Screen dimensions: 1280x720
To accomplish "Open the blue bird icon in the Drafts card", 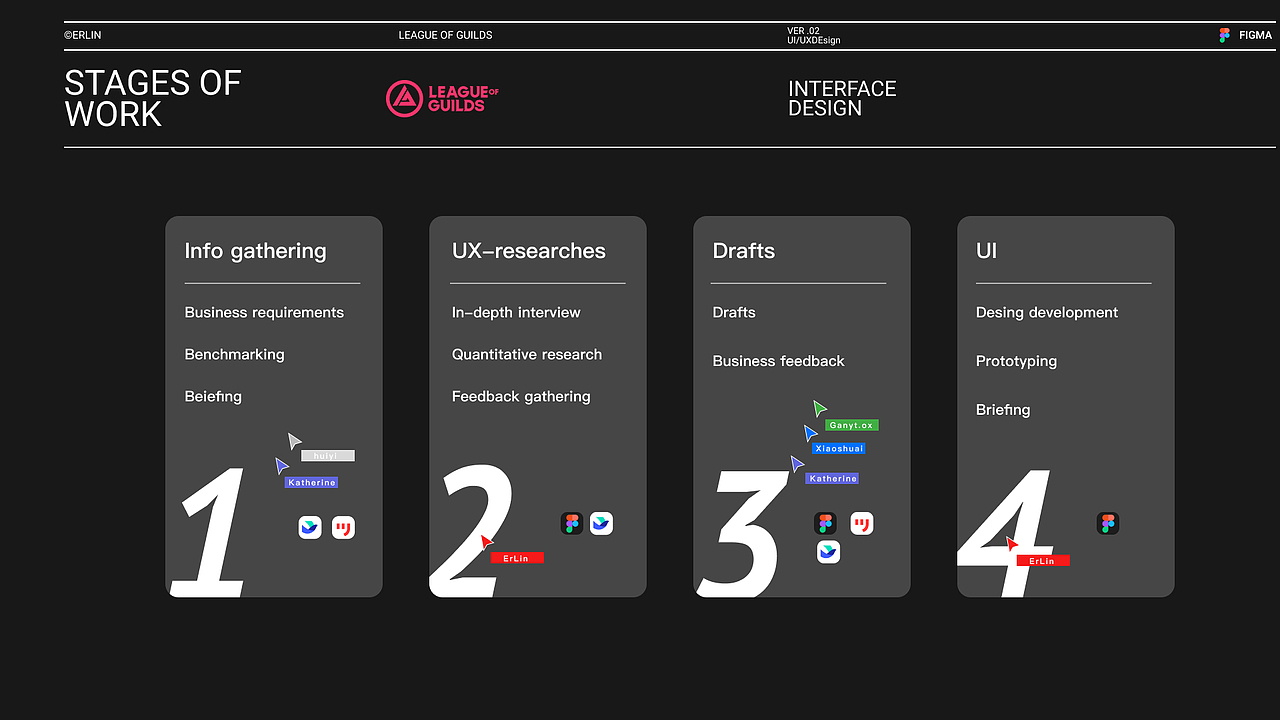I will pos(828,551).
